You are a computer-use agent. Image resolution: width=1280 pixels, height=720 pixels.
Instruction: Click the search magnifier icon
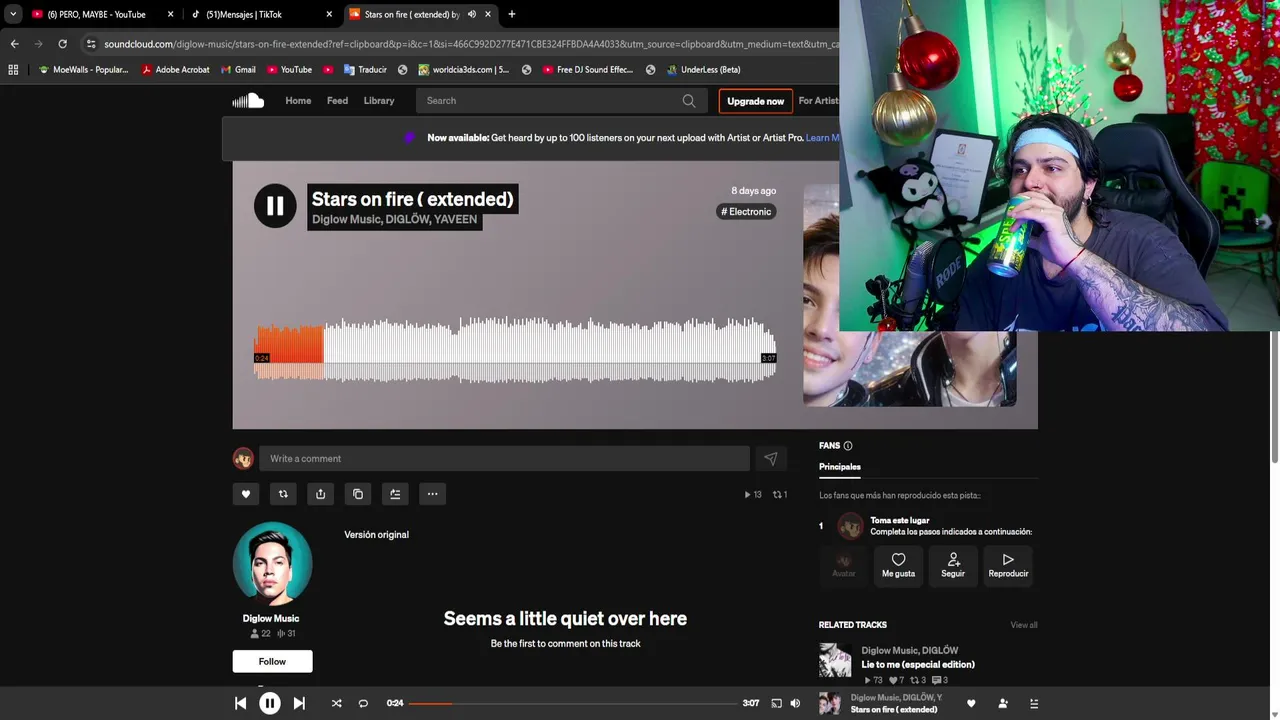tap(689, 100)
